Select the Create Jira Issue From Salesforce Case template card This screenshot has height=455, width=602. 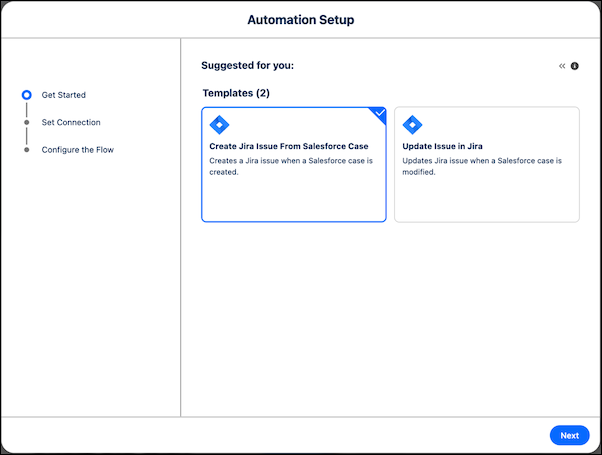[x=294, y=164]
